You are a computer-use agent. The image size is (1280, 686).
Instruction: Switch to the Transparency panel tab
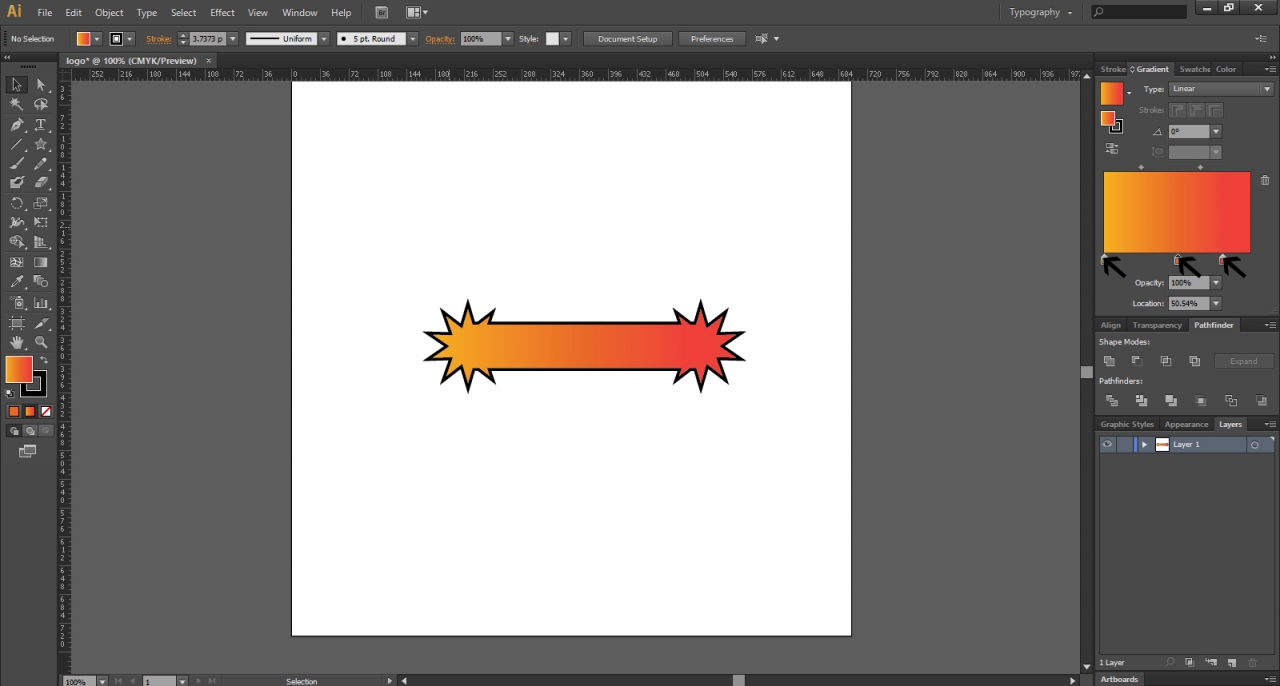[x=1157, y=325]
